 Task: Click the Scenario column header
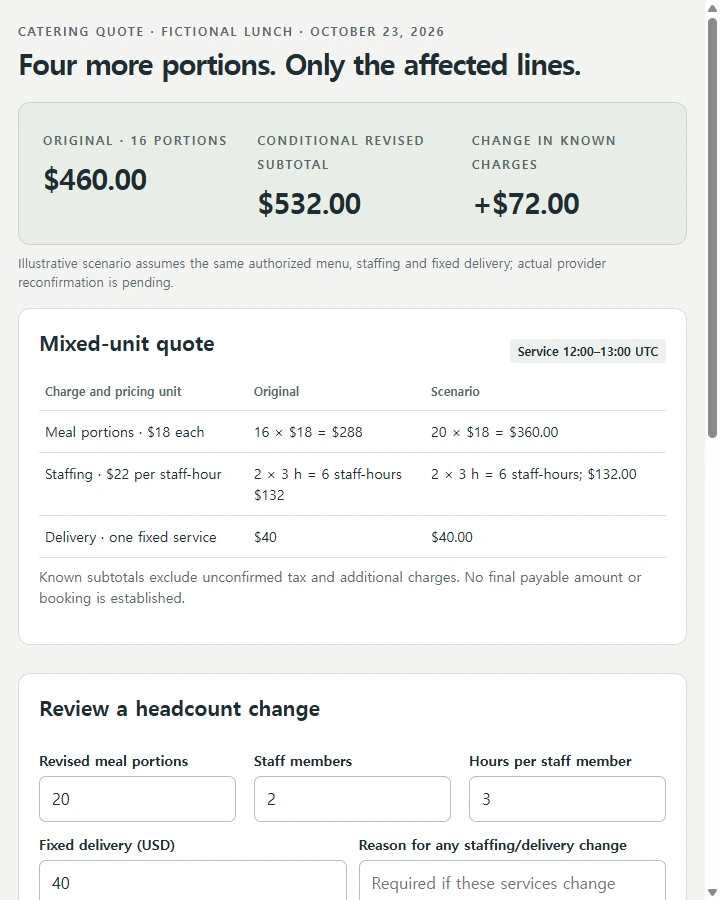pyautogui.click(x=455, y=391)
